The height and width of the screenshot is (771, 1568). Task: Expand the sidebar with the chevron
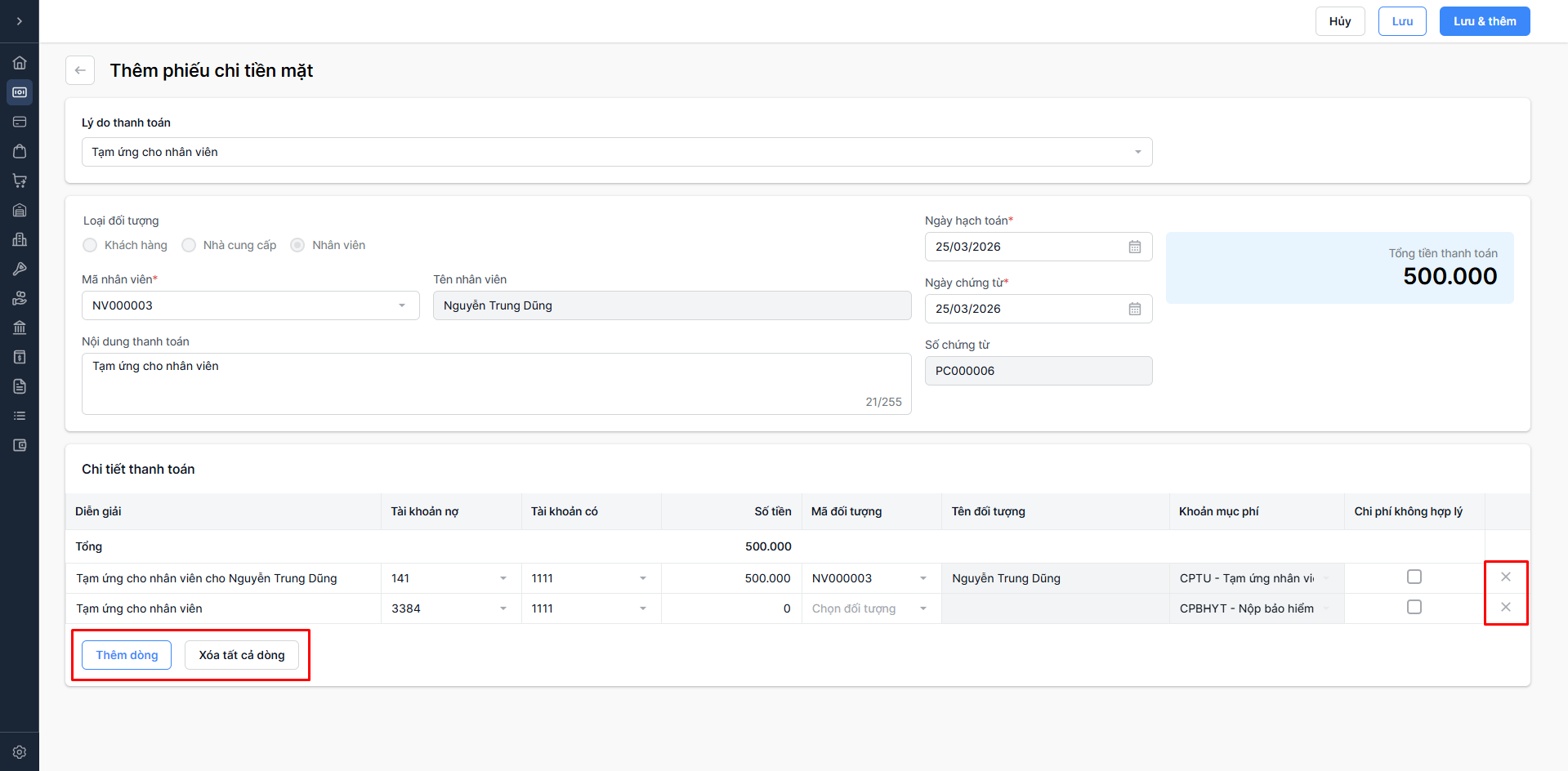click(20, 21)
